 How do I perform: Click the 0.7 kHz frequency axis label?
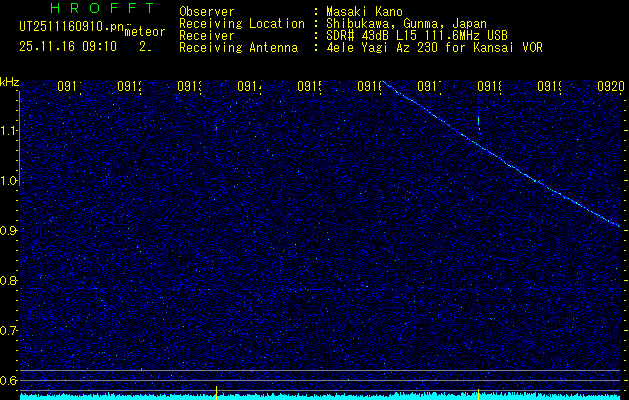(8, 331)
